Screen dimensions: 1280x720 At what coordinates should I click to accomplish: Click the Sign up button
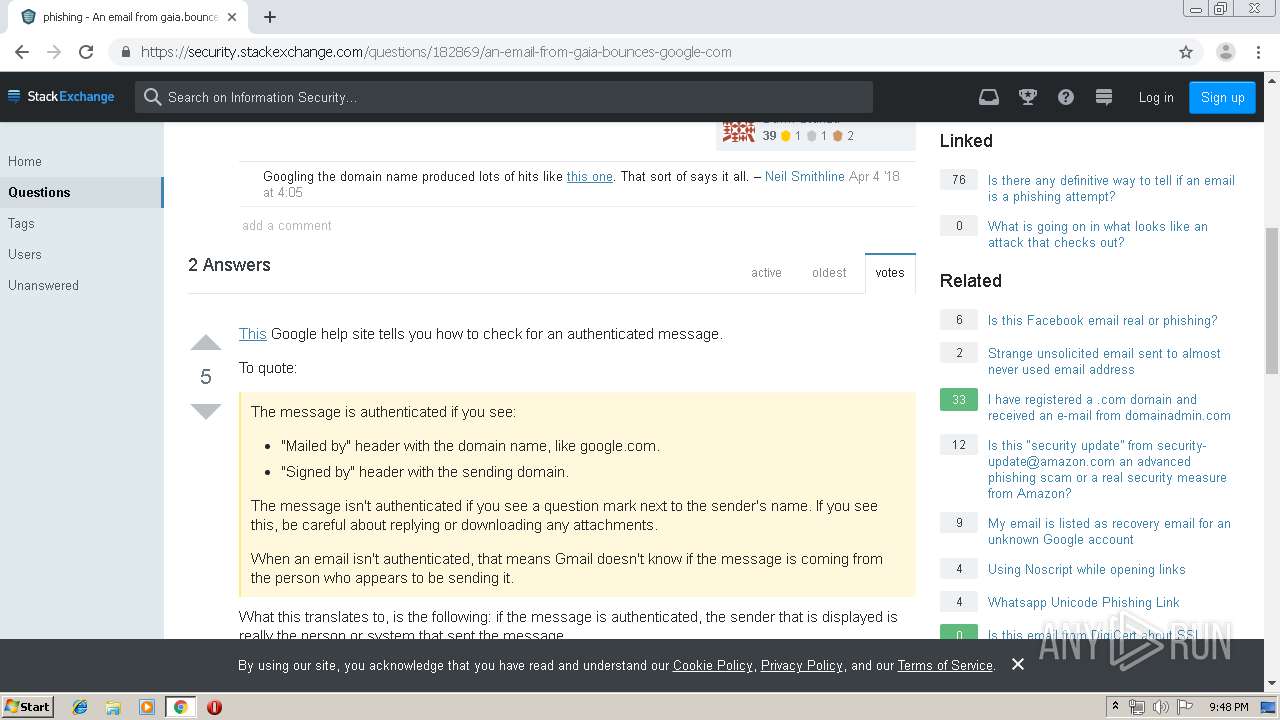click(x=1222, y=97)
